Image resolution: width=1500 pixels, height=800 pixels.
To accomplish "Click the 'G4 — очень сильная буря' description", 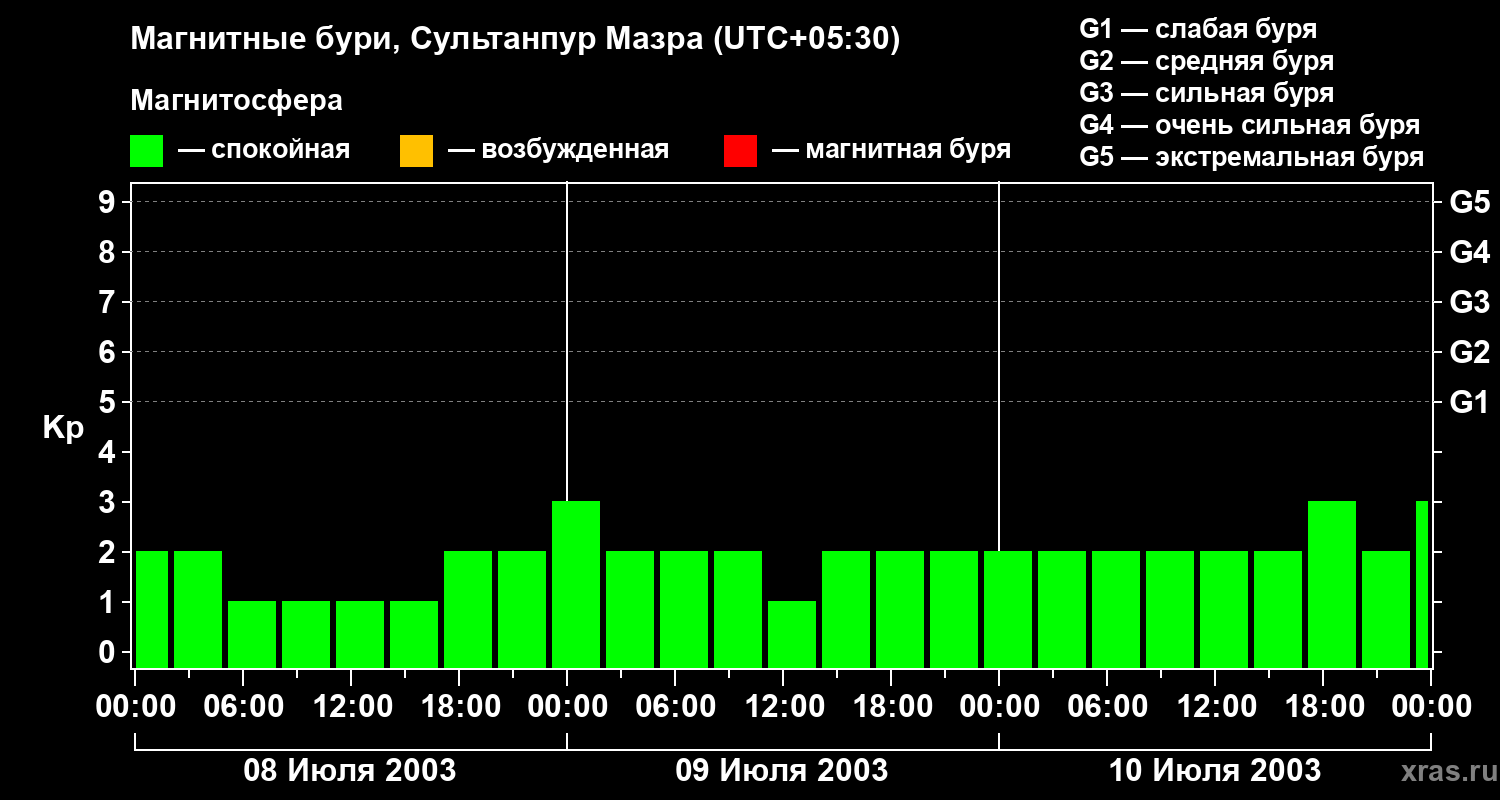I will point(1250,125).
